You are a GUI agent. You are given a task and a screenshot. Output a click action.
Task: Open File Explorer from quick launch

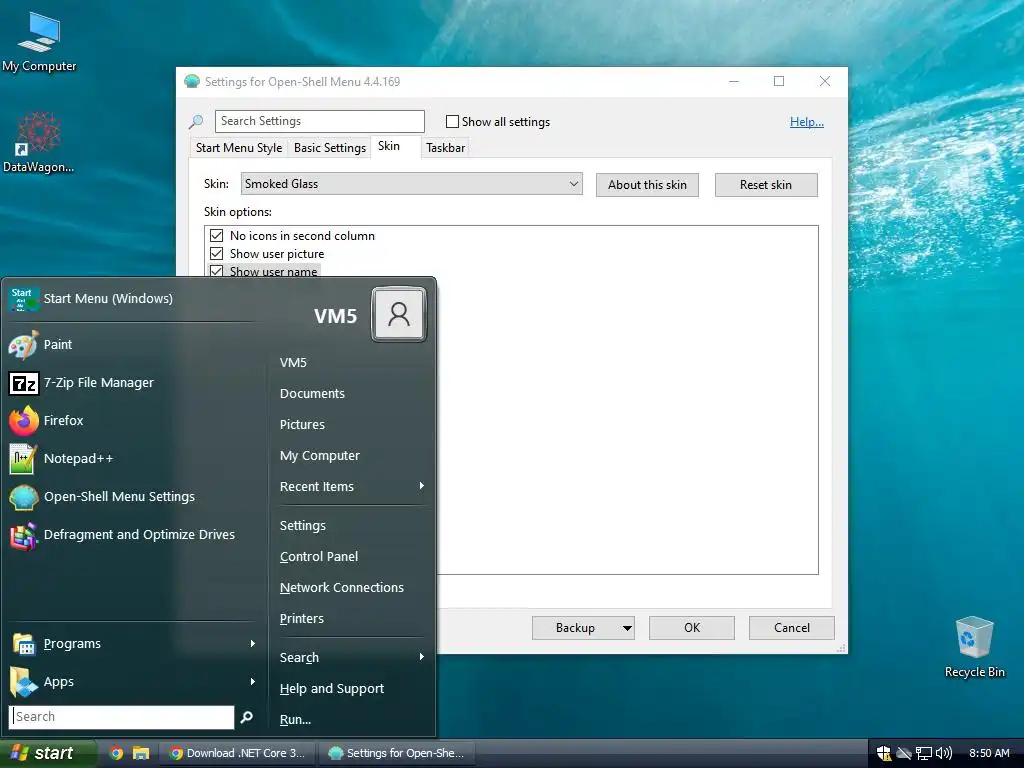pos(141,753)
